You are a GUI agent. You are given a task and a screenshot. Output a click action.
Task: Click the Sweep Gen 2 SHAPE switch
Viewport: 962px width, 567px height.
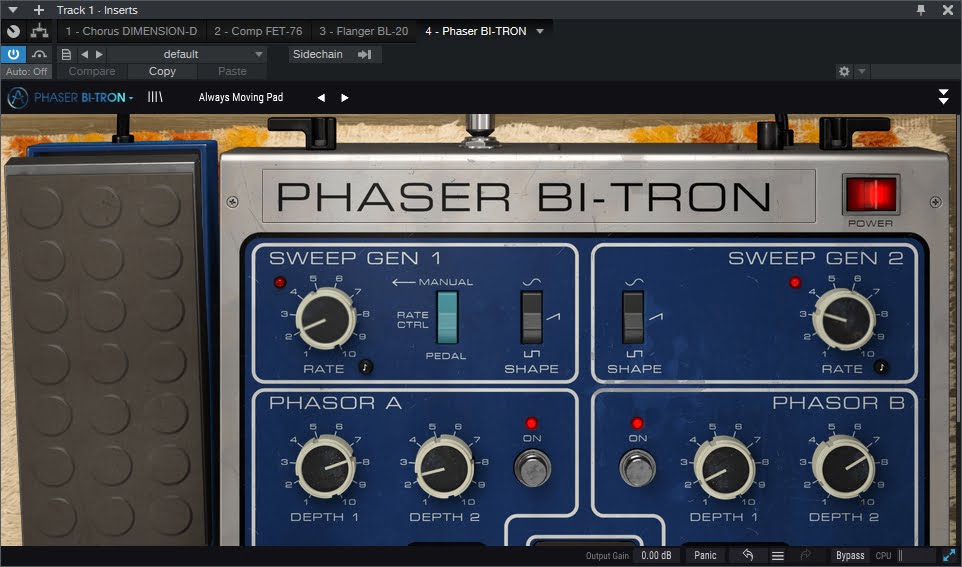pos(633,317)
